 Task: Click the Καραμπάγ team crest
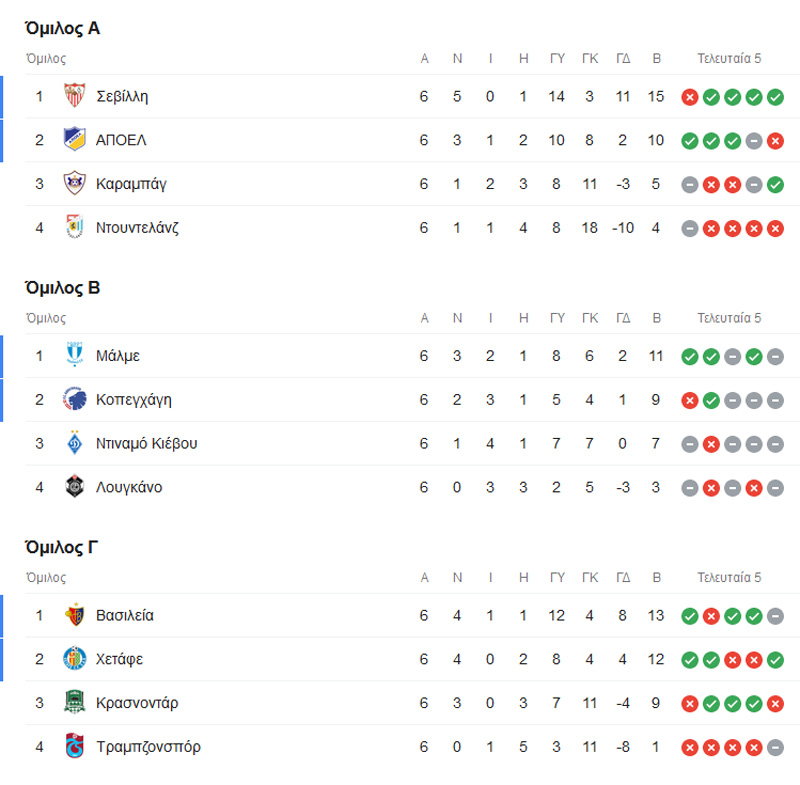[74, 184]
